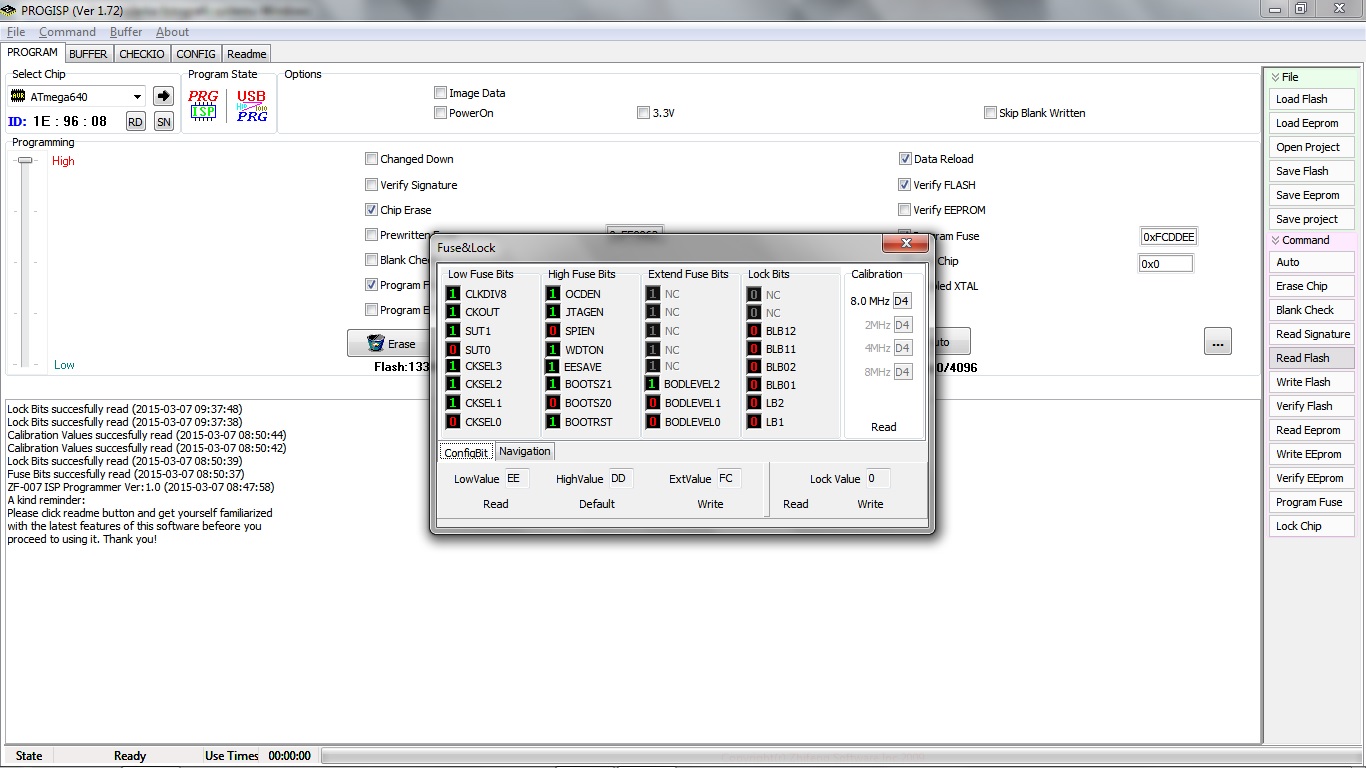This screenshot has width=1366, height=768.
Task: Toggle the CLKDIV8 low fuse bit
Action: point(453,294)
